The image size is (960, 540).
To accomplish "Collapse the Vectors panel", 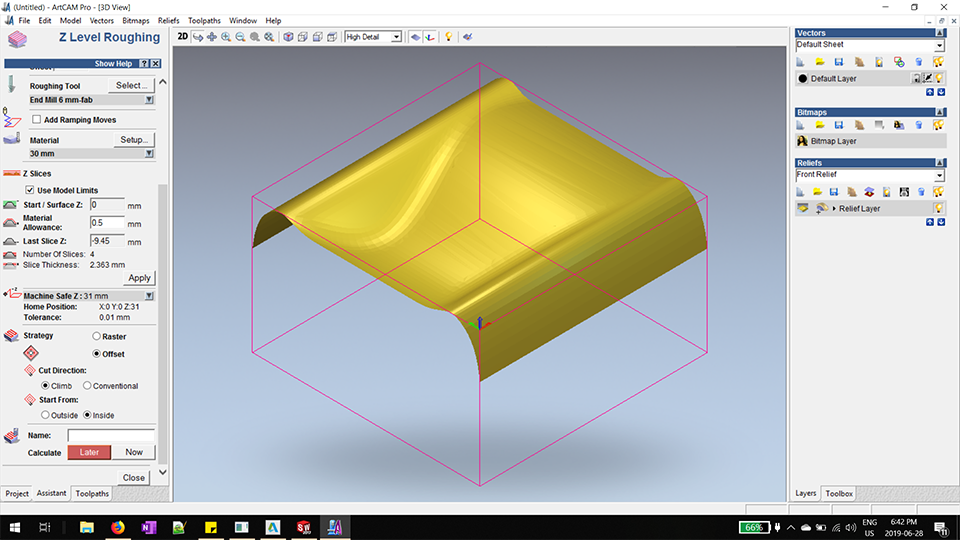I will click(940, 32).
